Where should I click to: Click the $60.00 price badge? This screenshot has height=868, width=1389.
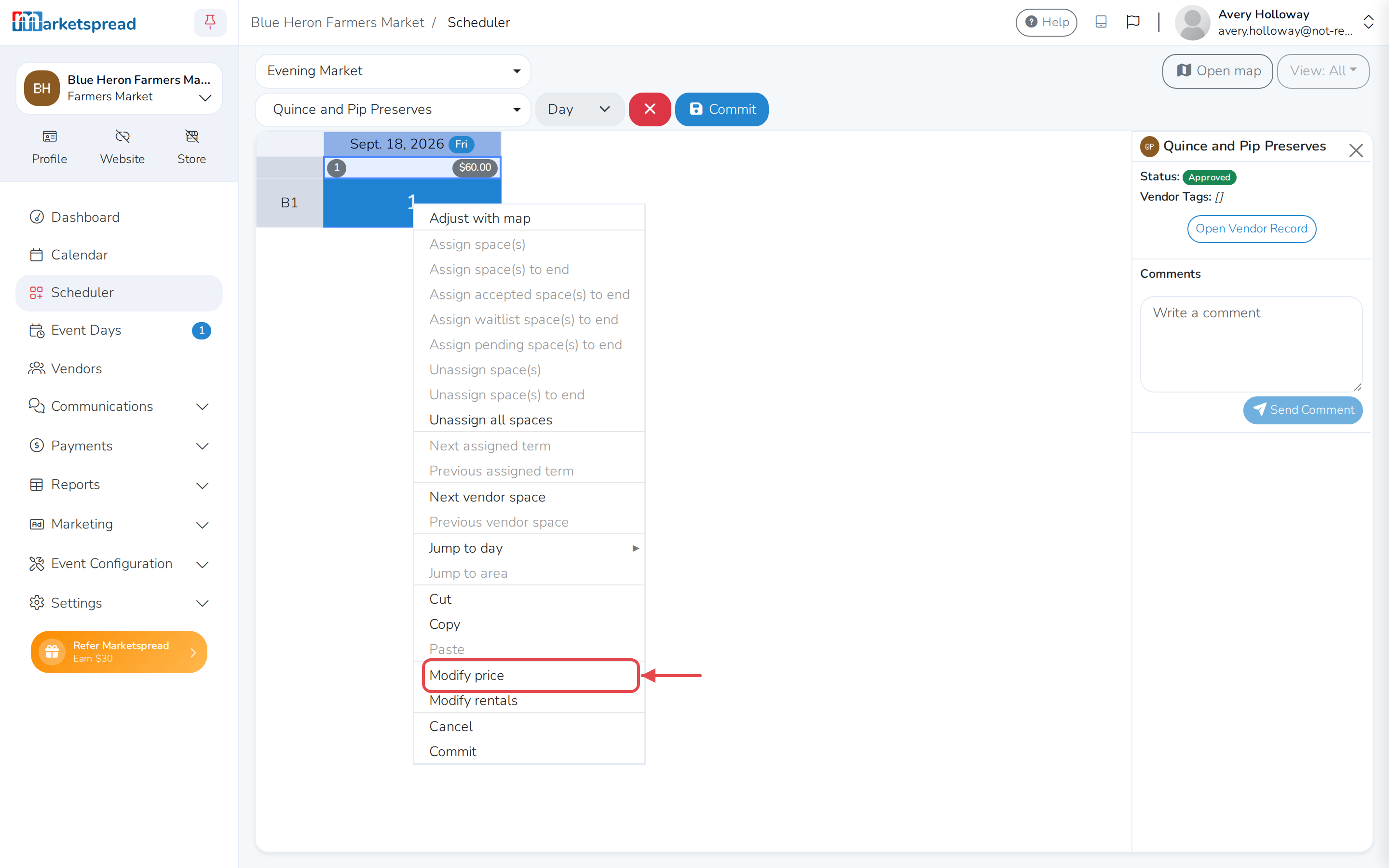[475, 168]
